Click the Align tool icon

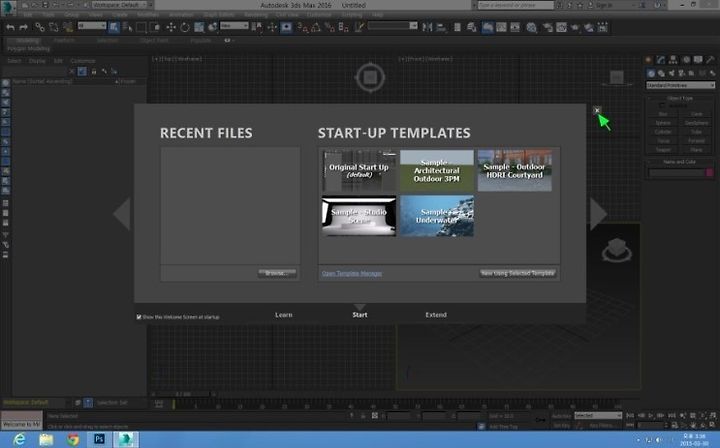441,28
